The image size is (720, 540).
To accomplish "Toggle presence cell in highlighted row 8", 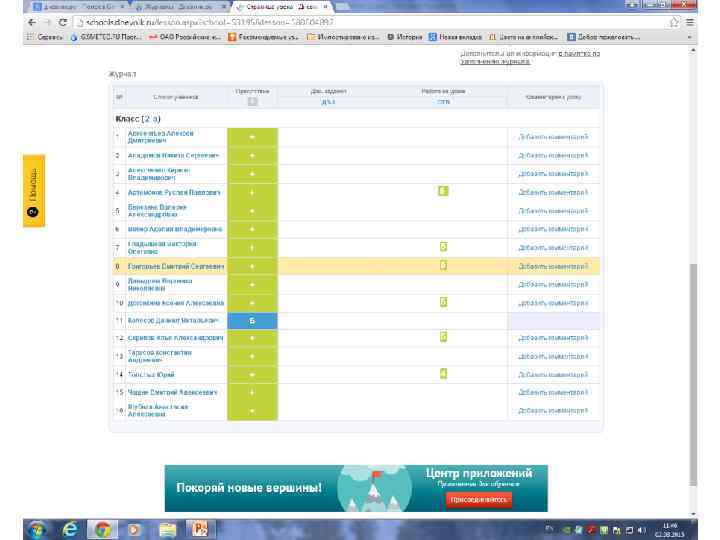I will click(253, 266).
